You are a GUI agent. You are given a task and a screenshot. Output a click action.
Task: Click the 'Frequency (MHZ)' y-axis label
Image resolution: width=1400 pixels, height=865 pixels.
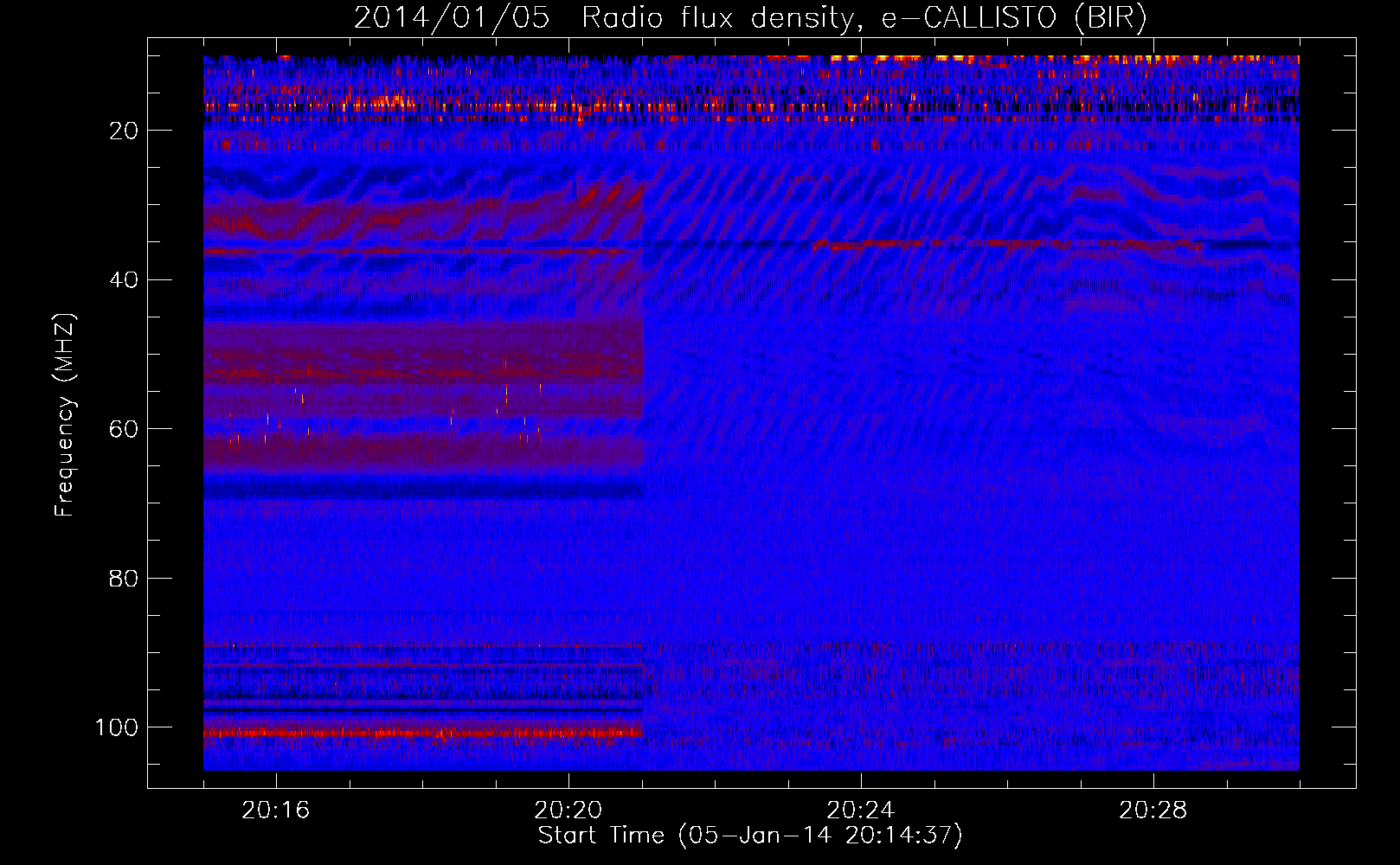click(x=65, y=415)
